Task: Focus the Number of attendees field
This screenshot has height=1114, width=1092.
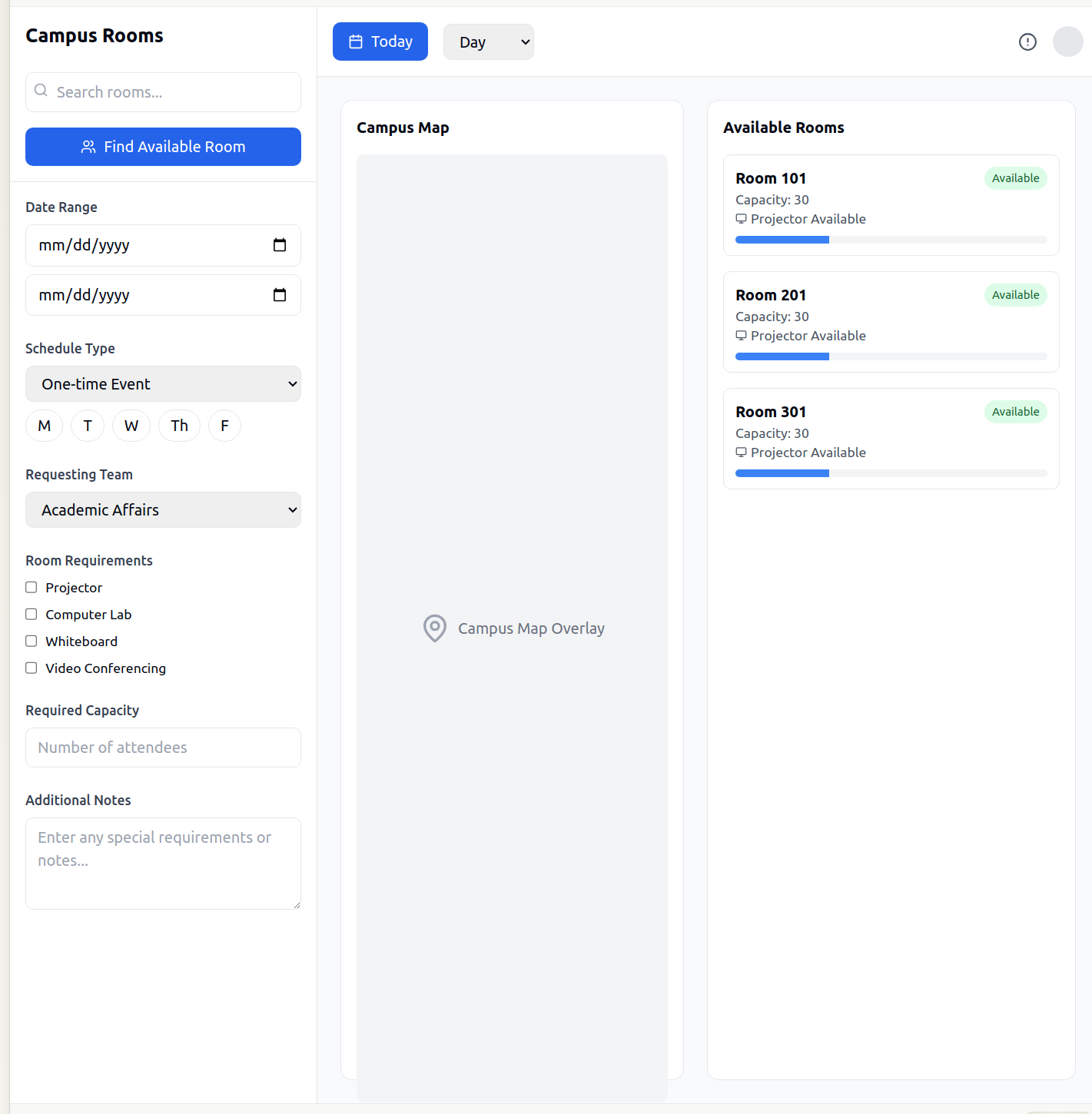Action: pos(163,748)
